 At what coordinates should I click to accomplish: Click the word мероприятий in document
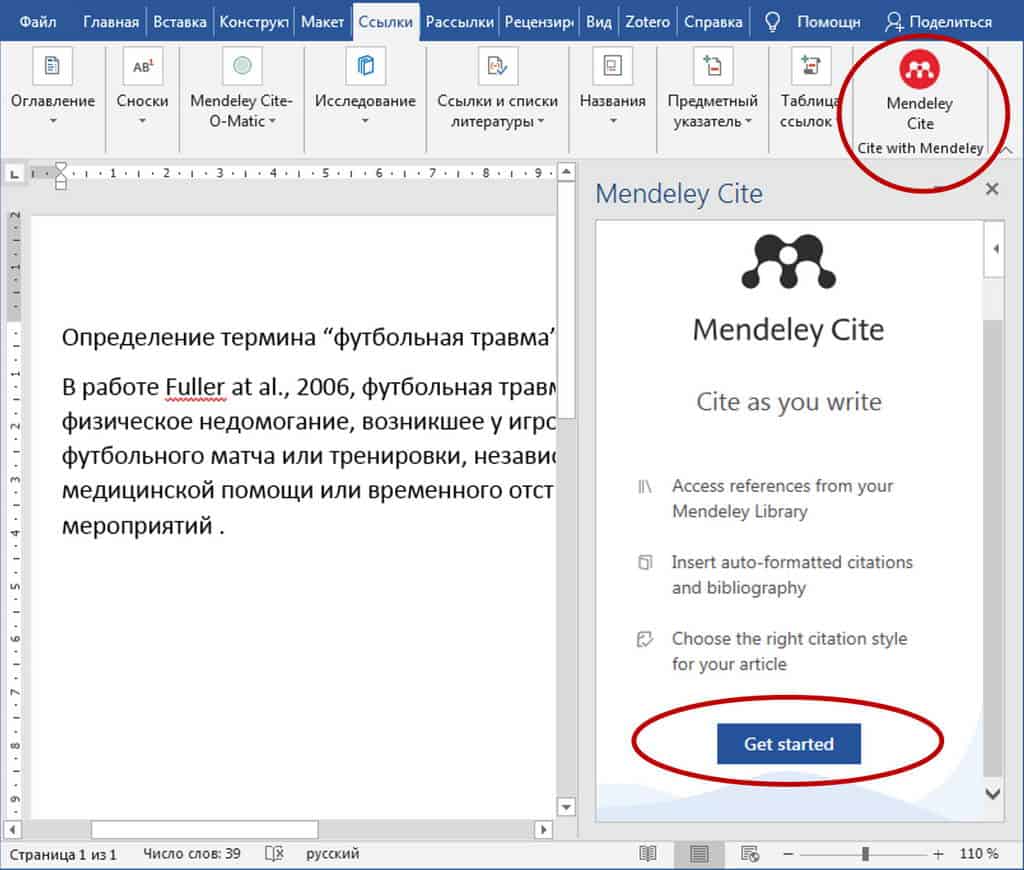click(137, 525)
